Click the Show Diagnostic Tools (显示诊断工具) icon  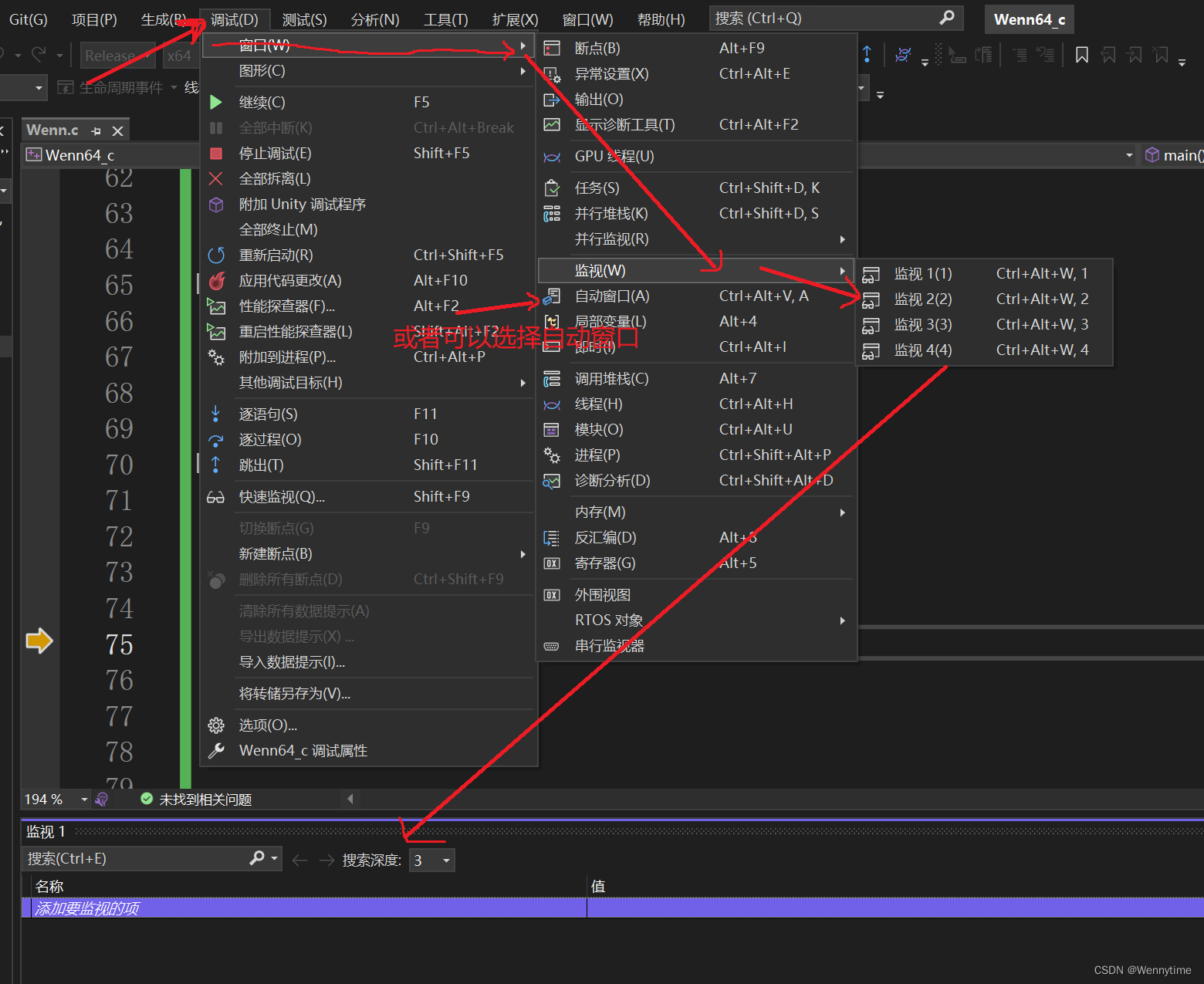point(552,124)
